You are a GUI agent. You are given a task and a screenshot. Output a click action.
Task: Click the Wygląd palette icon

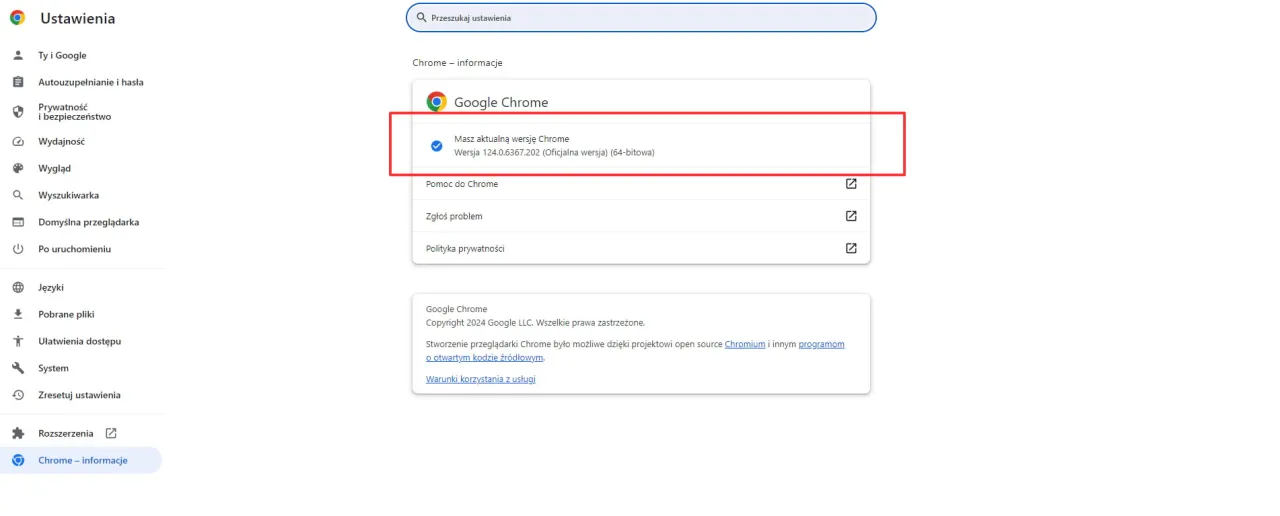(18, 169)
